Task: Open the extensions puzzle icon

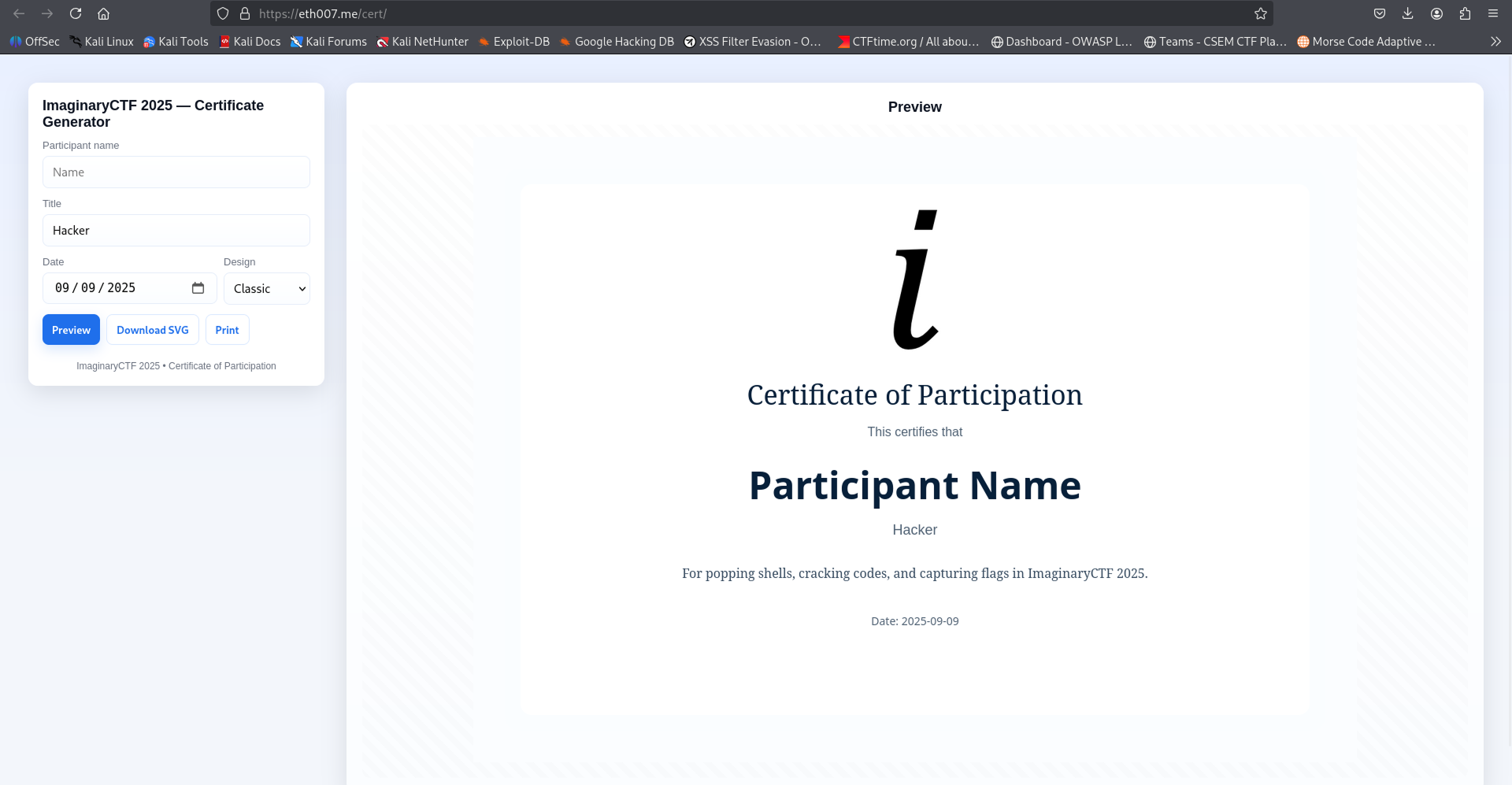Action: (1465, 13)
